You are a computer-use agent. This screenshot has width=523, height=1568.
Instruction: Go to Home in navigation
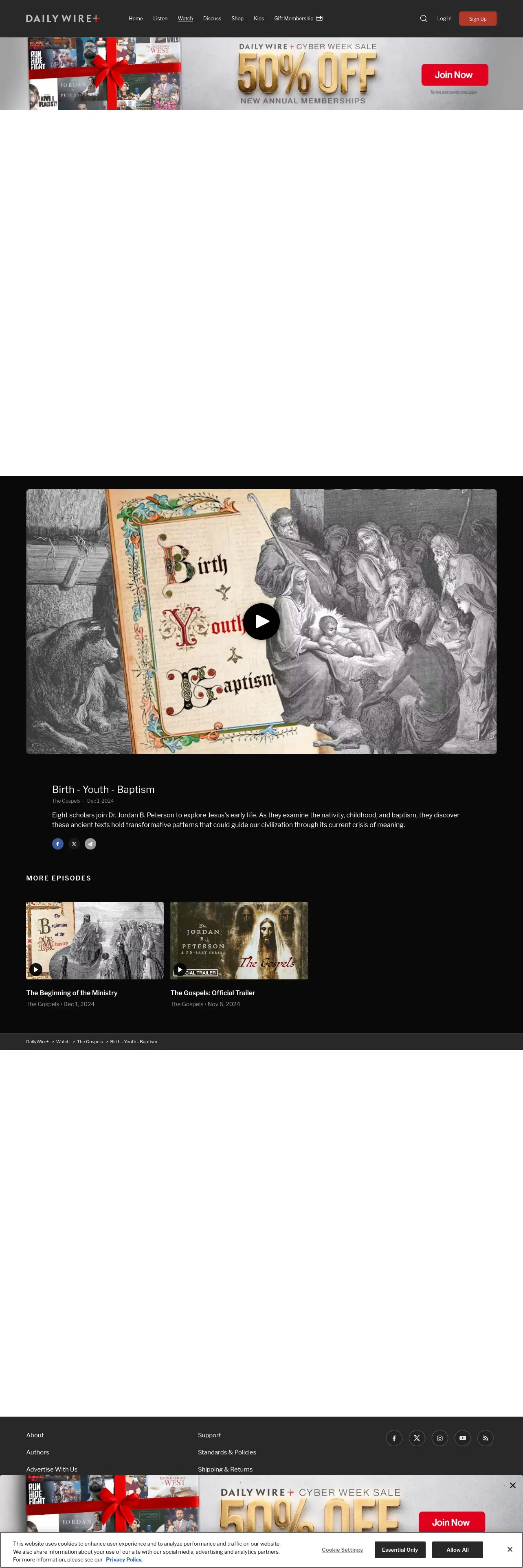pos(136,18)
